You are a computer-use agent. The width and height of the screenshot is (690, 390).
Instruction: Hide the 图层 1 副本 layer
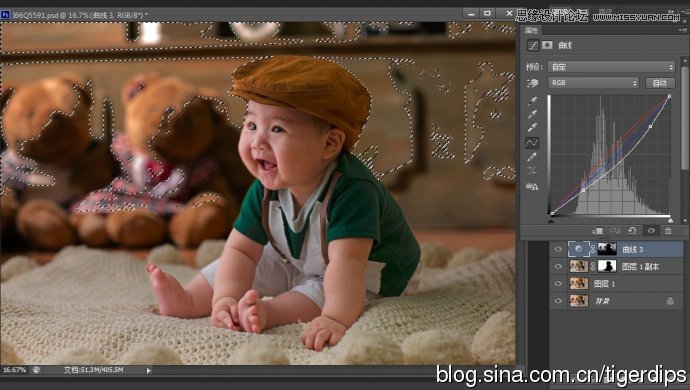pyautogui.click(x=558, y=266)
